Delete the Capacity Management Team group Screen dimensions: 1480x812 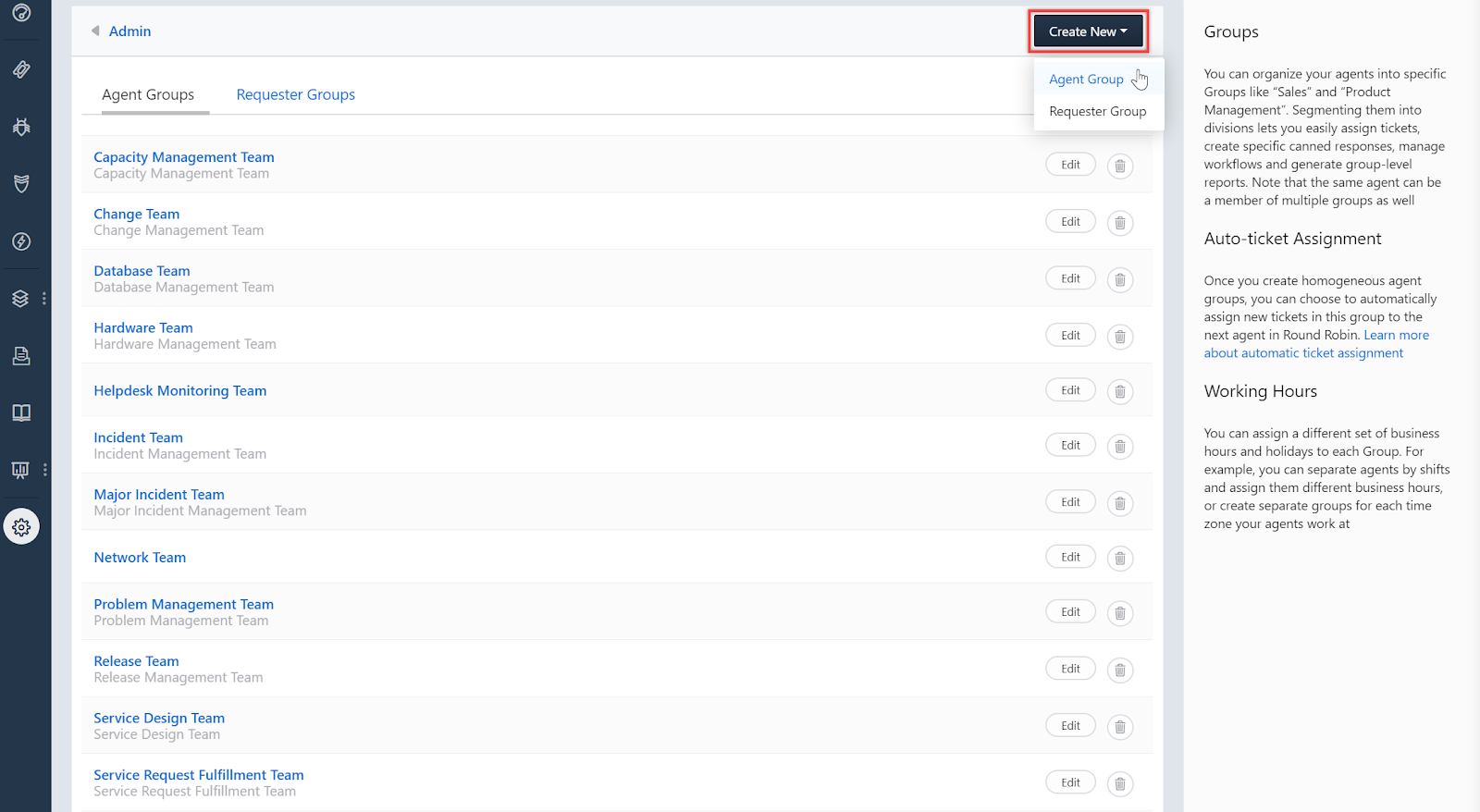pyautogui.click(x=1120, y=166)
